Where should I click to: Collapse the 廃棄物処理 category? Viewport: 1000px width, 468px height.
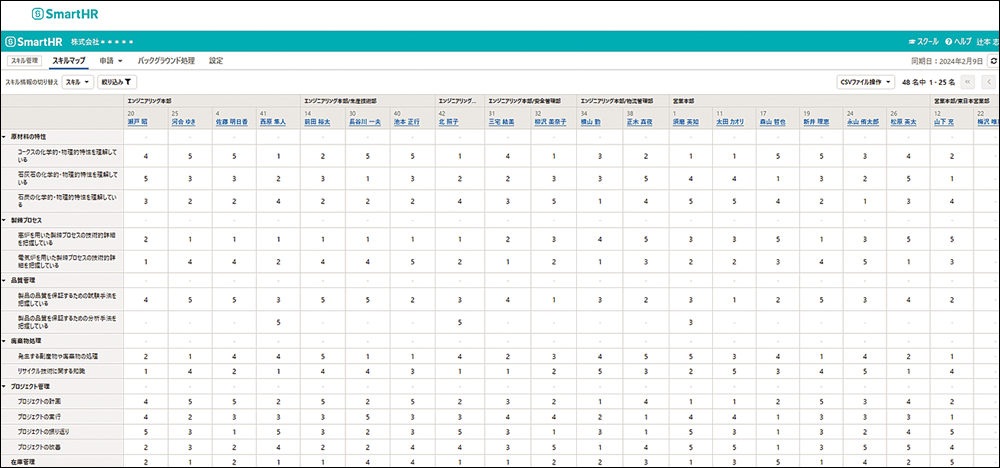[5, 340]
